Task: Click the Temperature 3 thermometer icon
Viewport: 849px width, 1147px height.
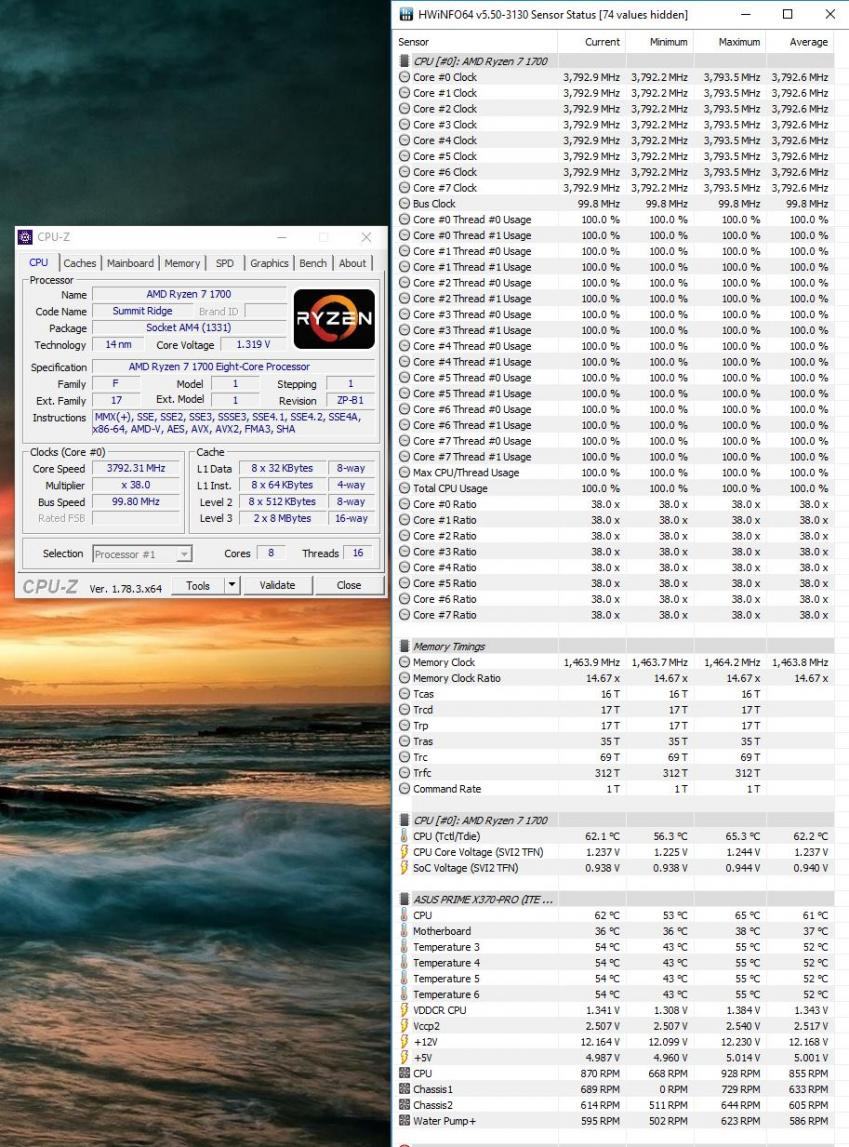Action: (404, 947)
